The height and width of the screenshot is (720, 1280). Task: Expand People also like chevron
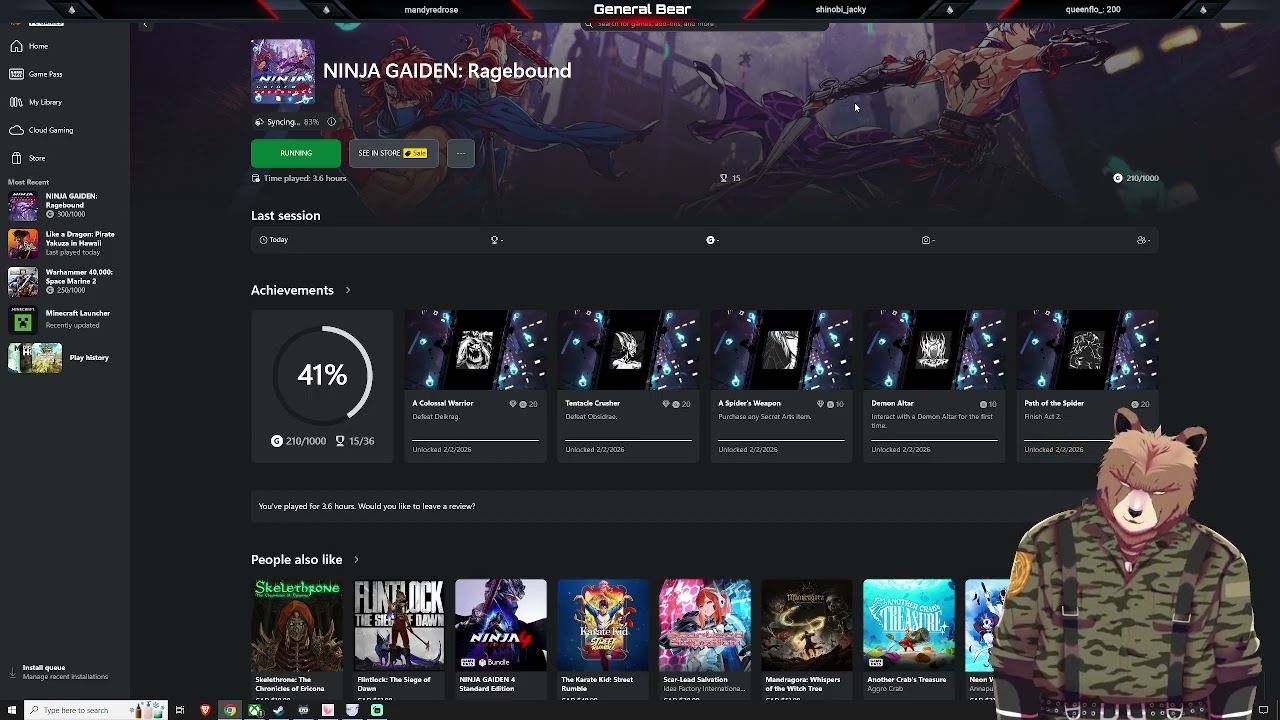356,560
